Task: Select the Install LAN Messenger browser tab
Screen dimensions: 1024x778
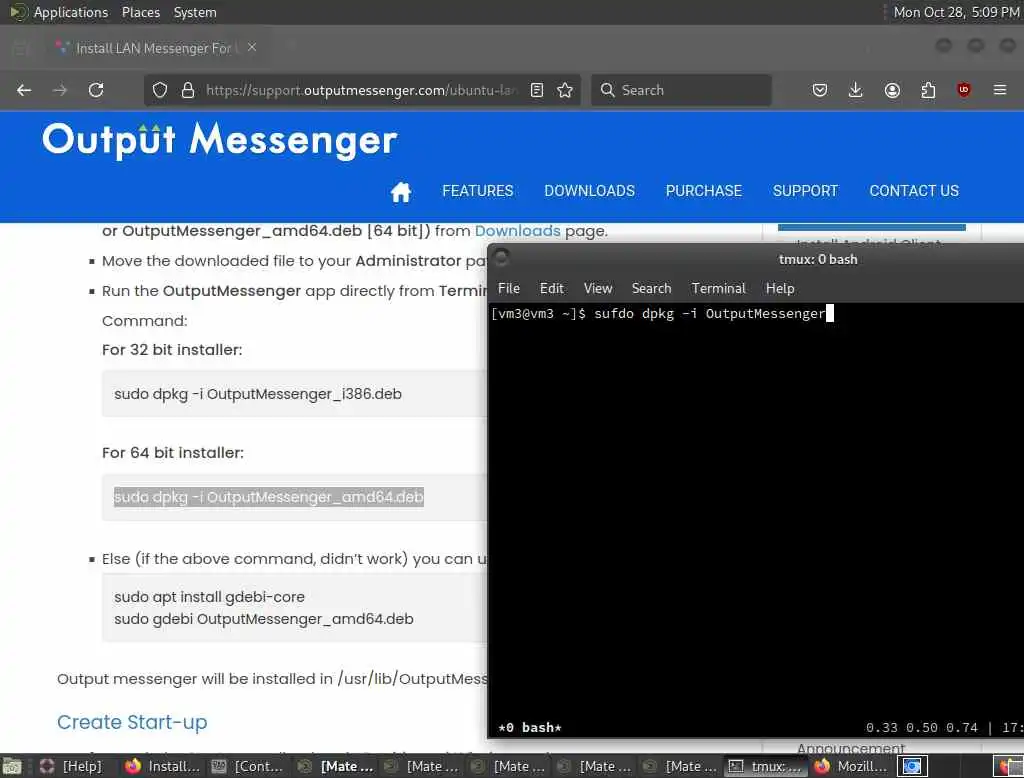Action: (153, 48)
